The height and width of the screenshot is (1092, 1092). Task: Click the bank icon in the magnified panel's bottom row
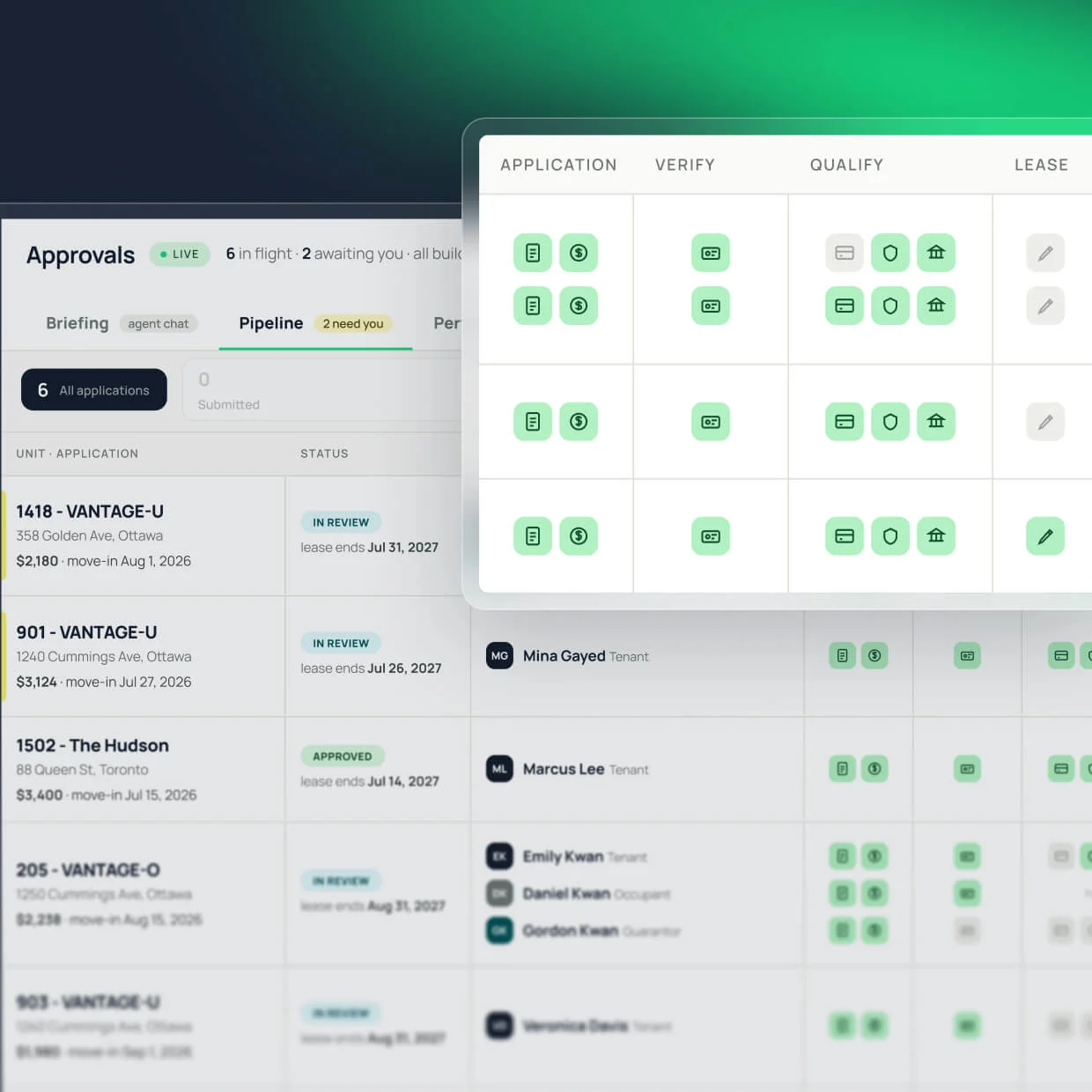tap(936, 536)
